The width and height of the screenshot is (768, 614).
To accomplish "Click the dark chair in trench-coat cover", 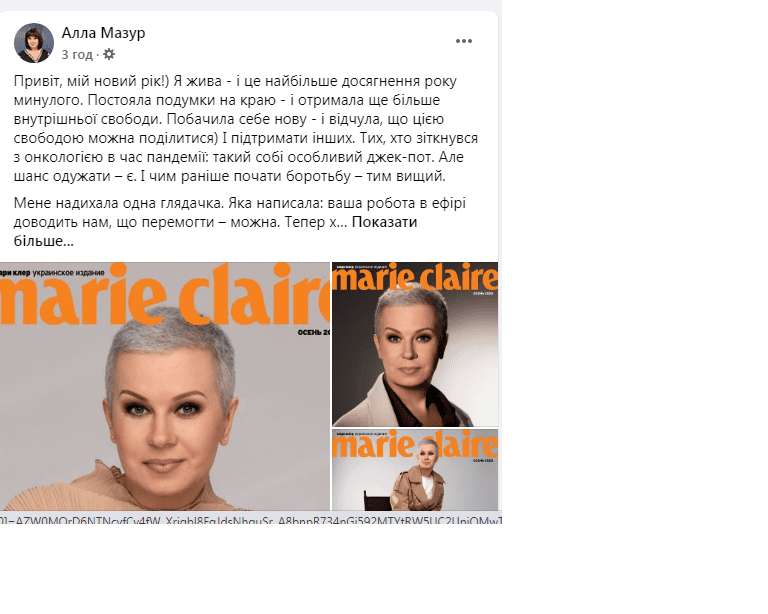I will tap(378, 501).
